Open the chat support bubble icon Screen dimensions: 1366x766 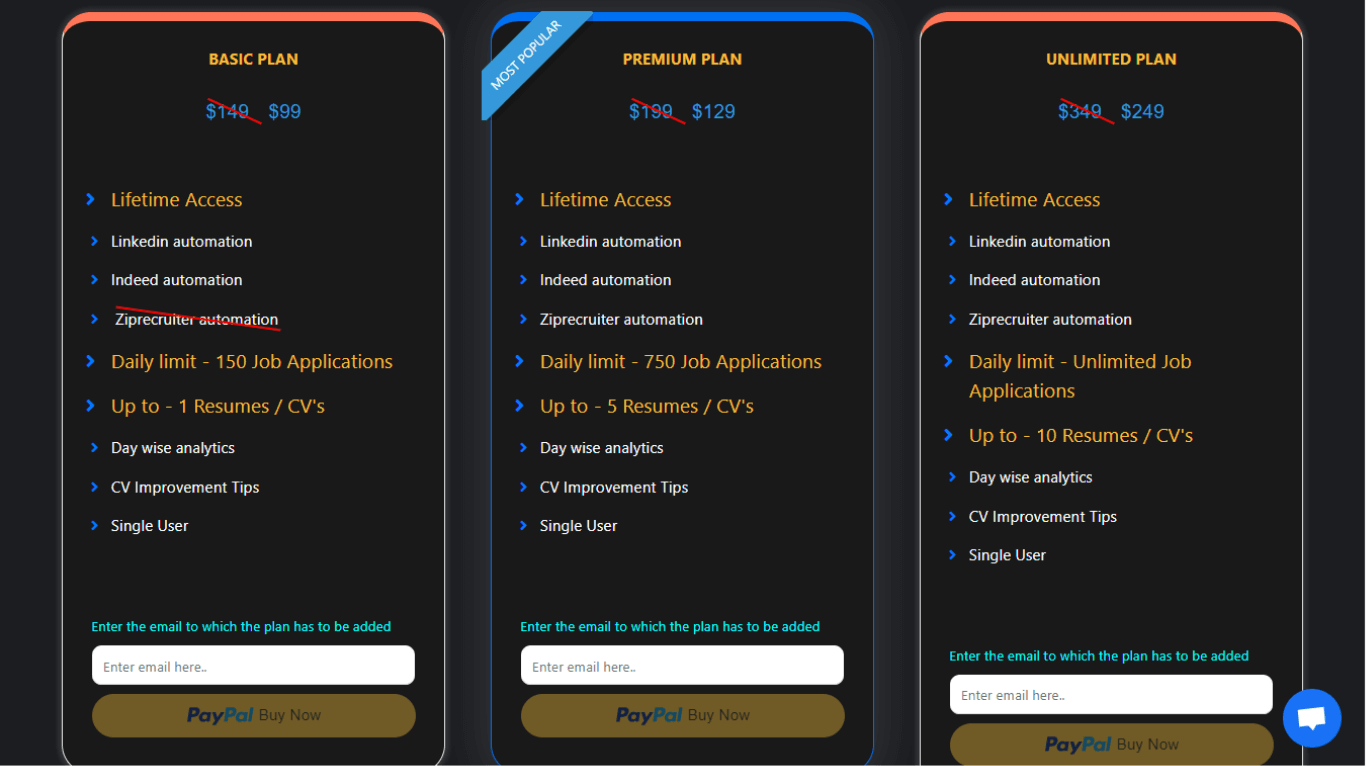1312,718
